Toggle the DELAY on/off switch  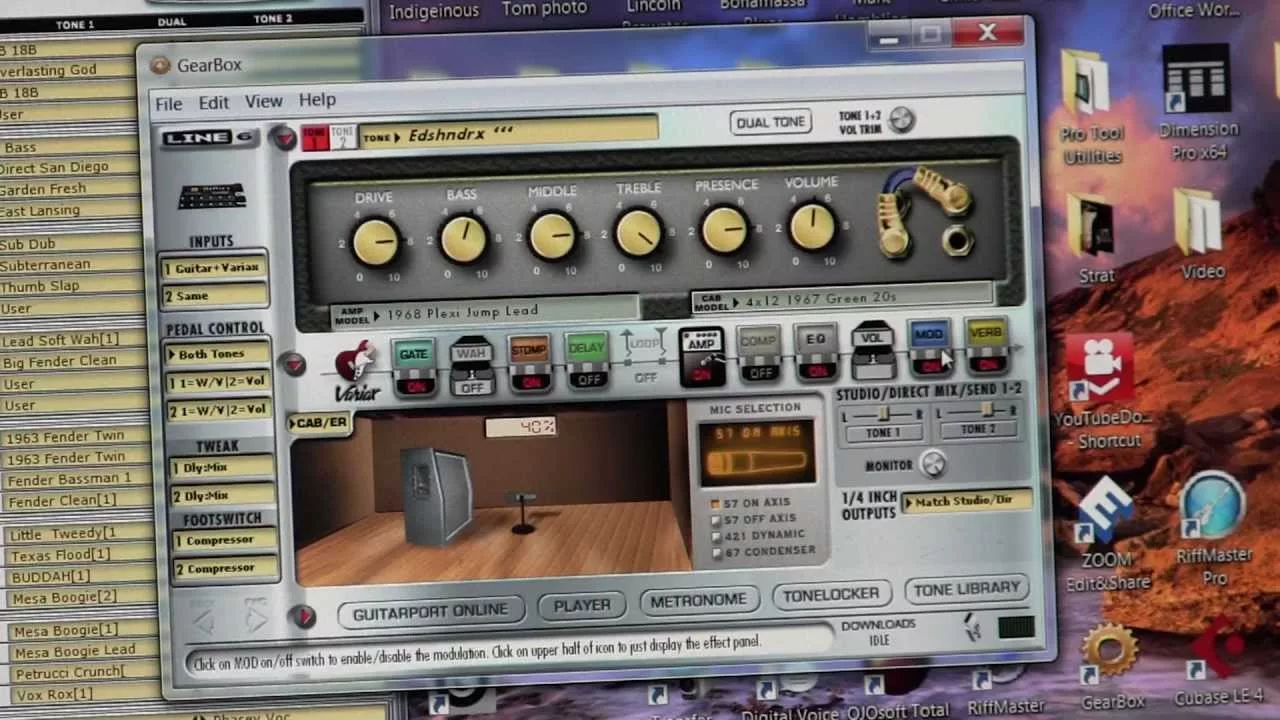(x=588, y=378)
